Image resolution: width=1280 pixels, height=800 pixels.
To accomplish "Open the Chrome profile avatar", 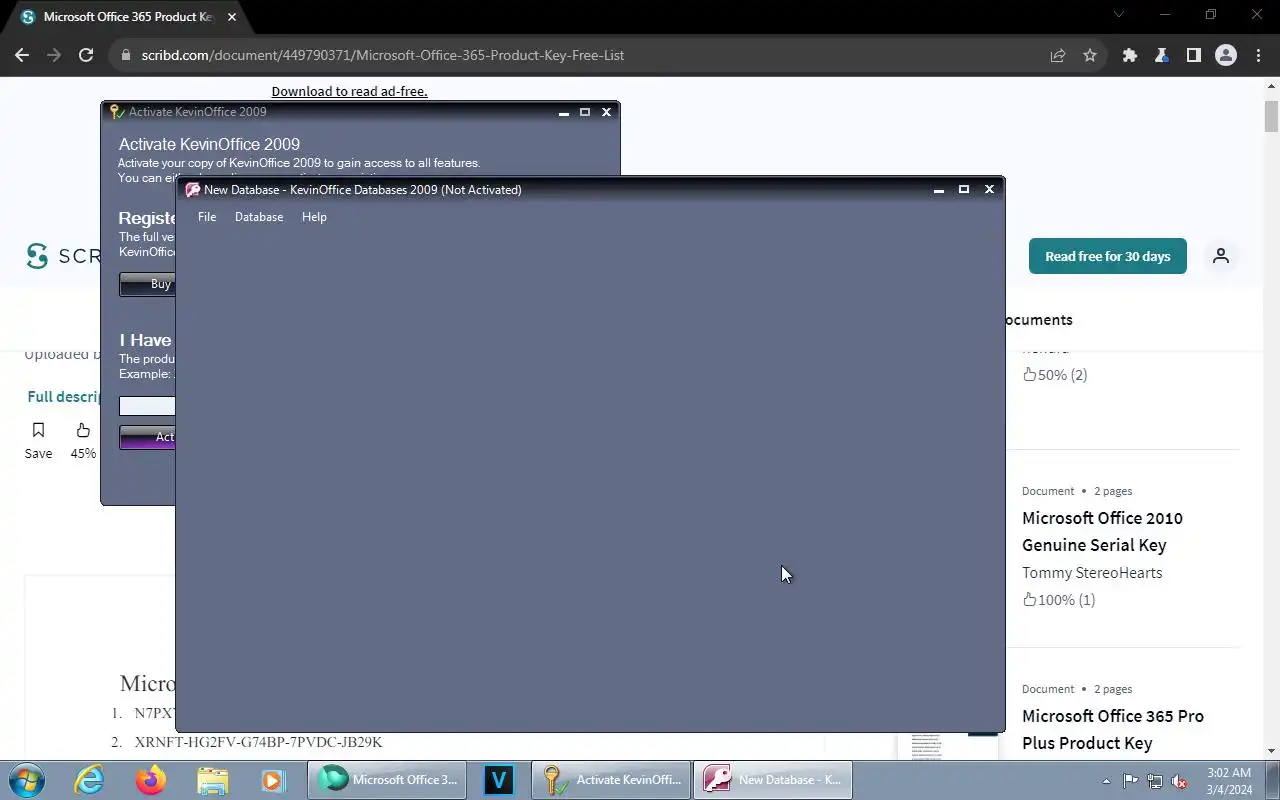I will [x=1226, y=56].
